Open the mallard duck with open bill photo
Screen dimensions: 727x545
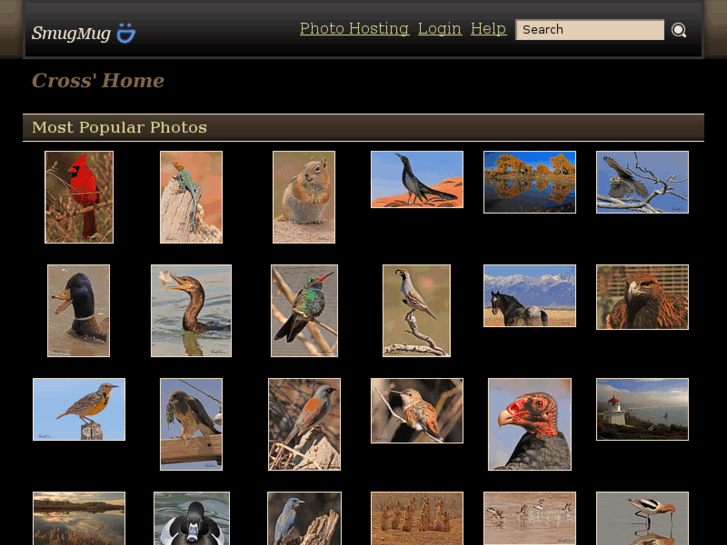(78, 311)
